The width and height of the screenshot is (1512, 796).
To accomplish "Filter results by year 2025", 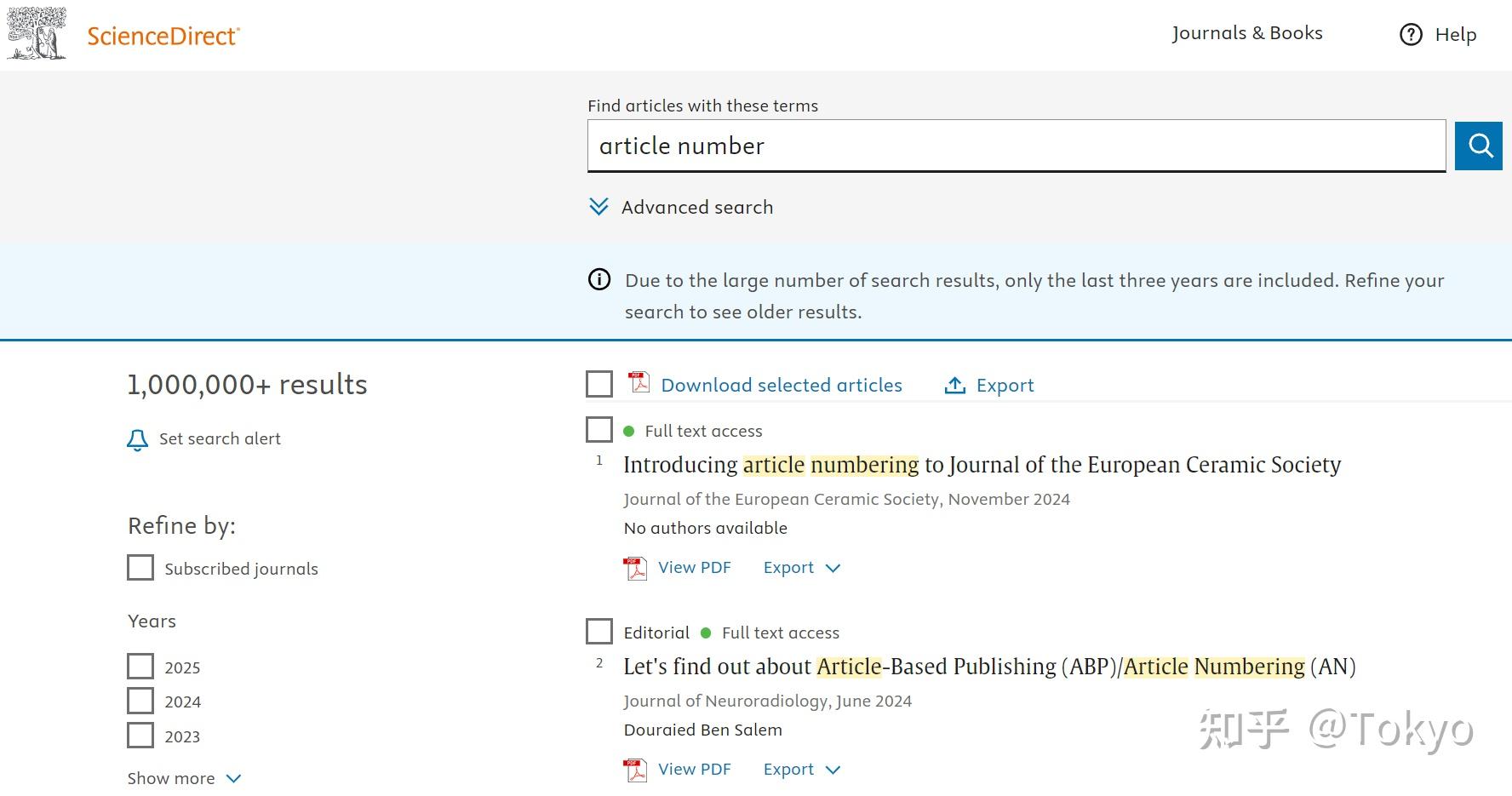I will point(140,667).
